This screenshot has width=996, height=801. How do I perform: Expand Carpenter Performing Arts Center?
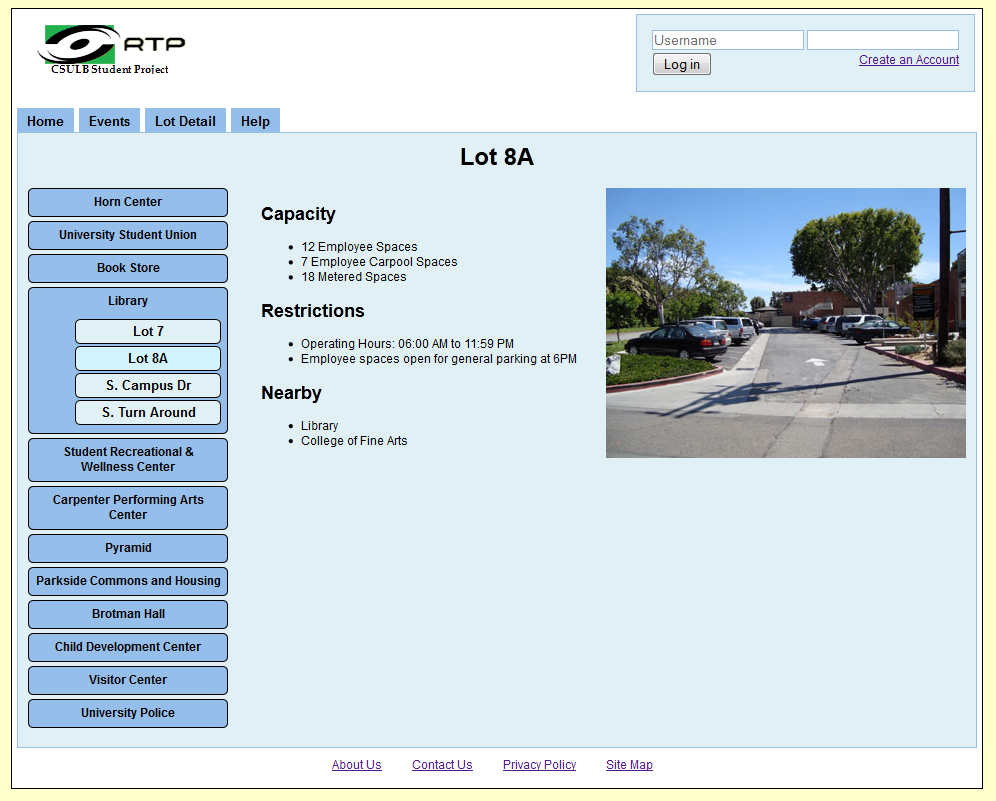coord(128,508)
